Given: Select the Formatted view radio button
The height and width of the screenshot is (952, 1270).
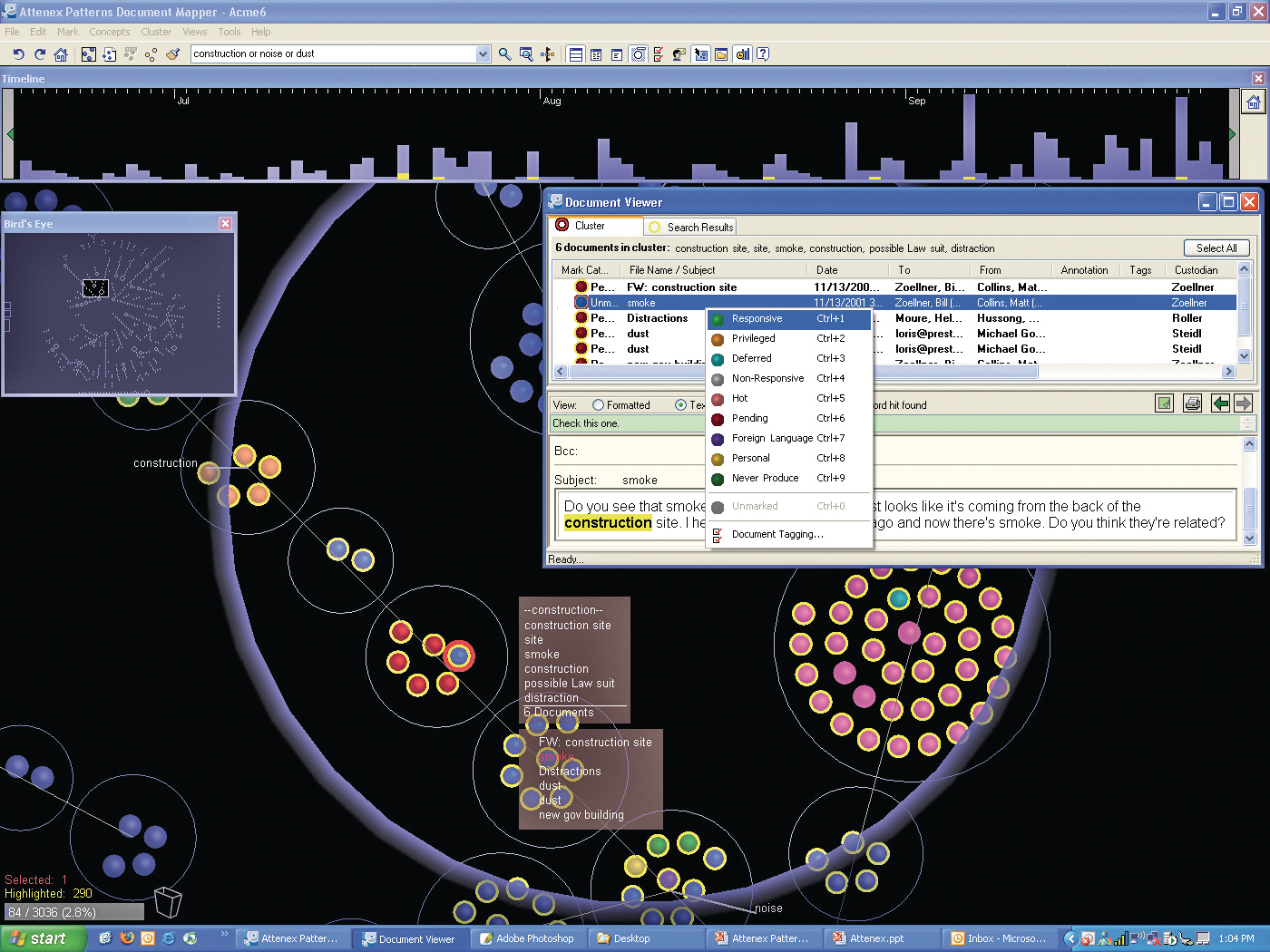Looking at the screenshot, I should (x=599, y=405).
